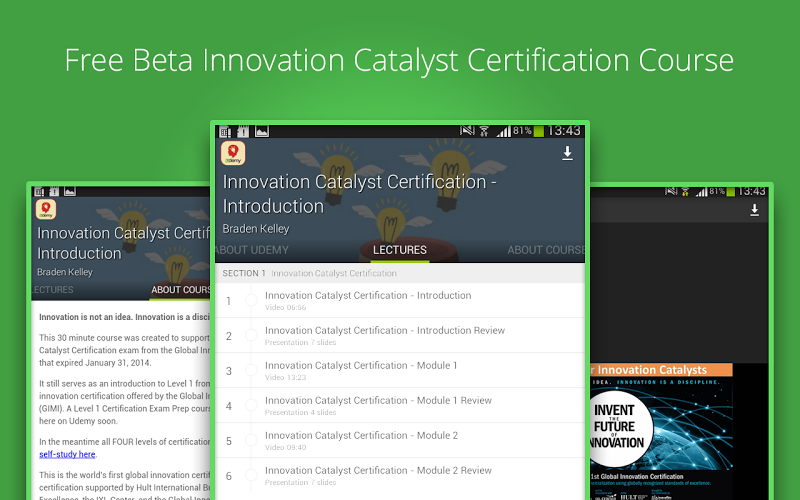Viewport: 800px width, 500px height.
Task: Mark lecture 5 progress circle
Action: tap(251, 441)
